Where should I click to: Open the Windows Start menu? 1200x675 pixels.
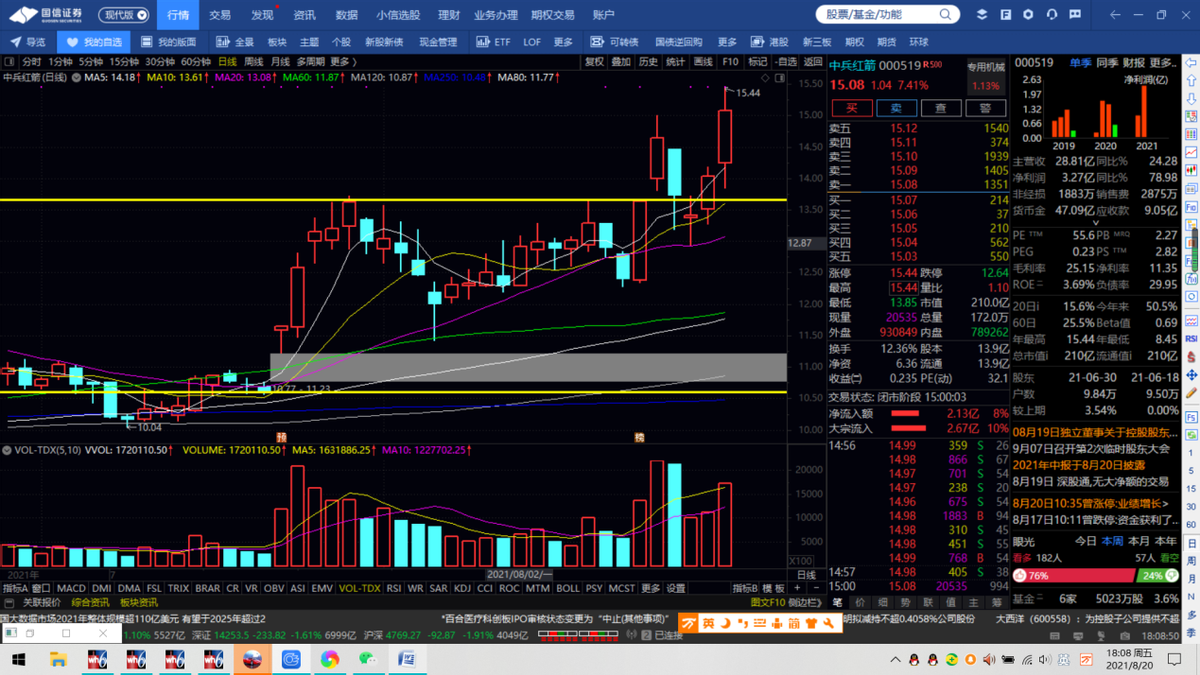tap(19, 660)
